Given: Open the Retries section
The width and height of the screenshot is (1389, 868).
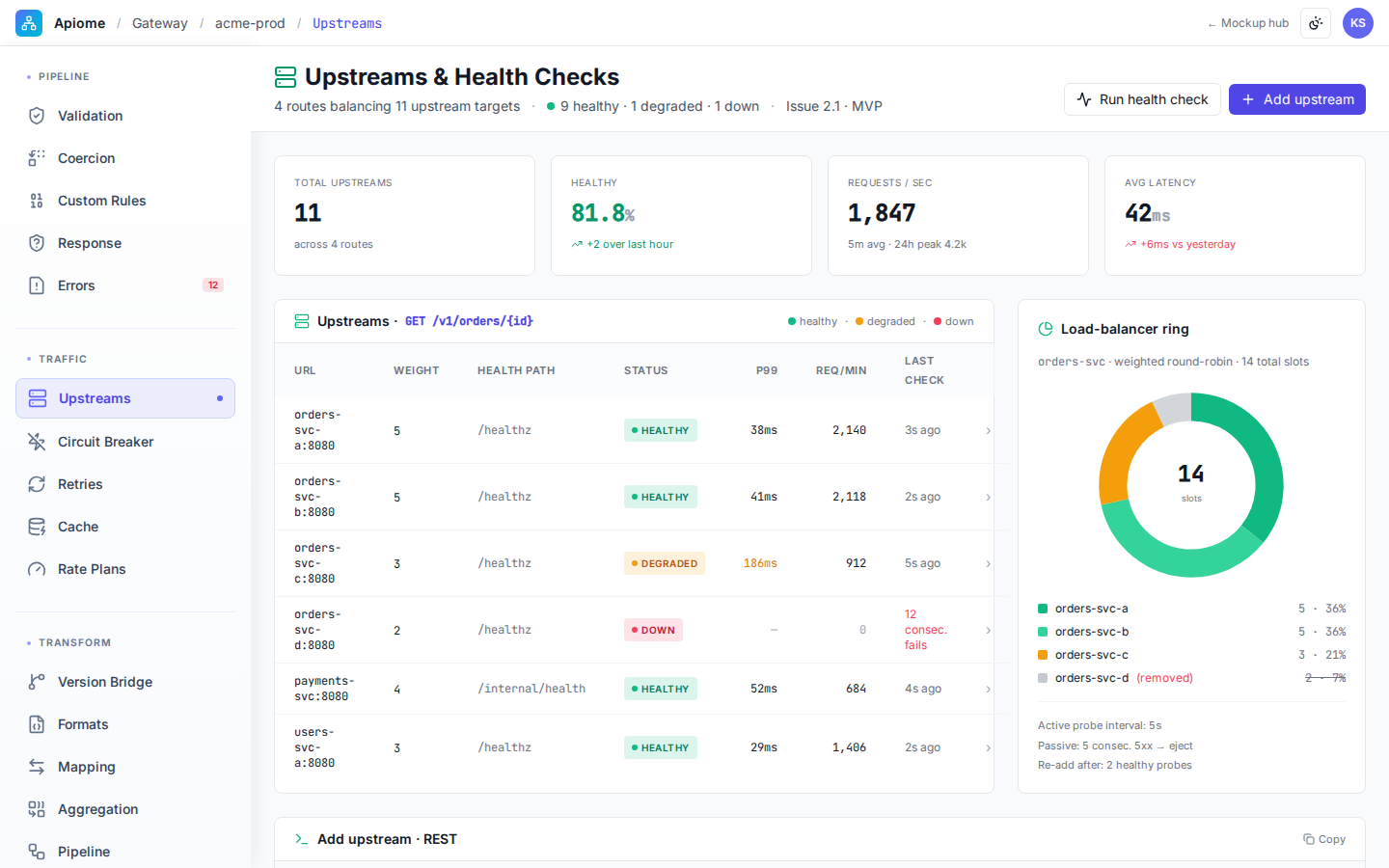Looking at the screenshot, I should tap(125, 484).
